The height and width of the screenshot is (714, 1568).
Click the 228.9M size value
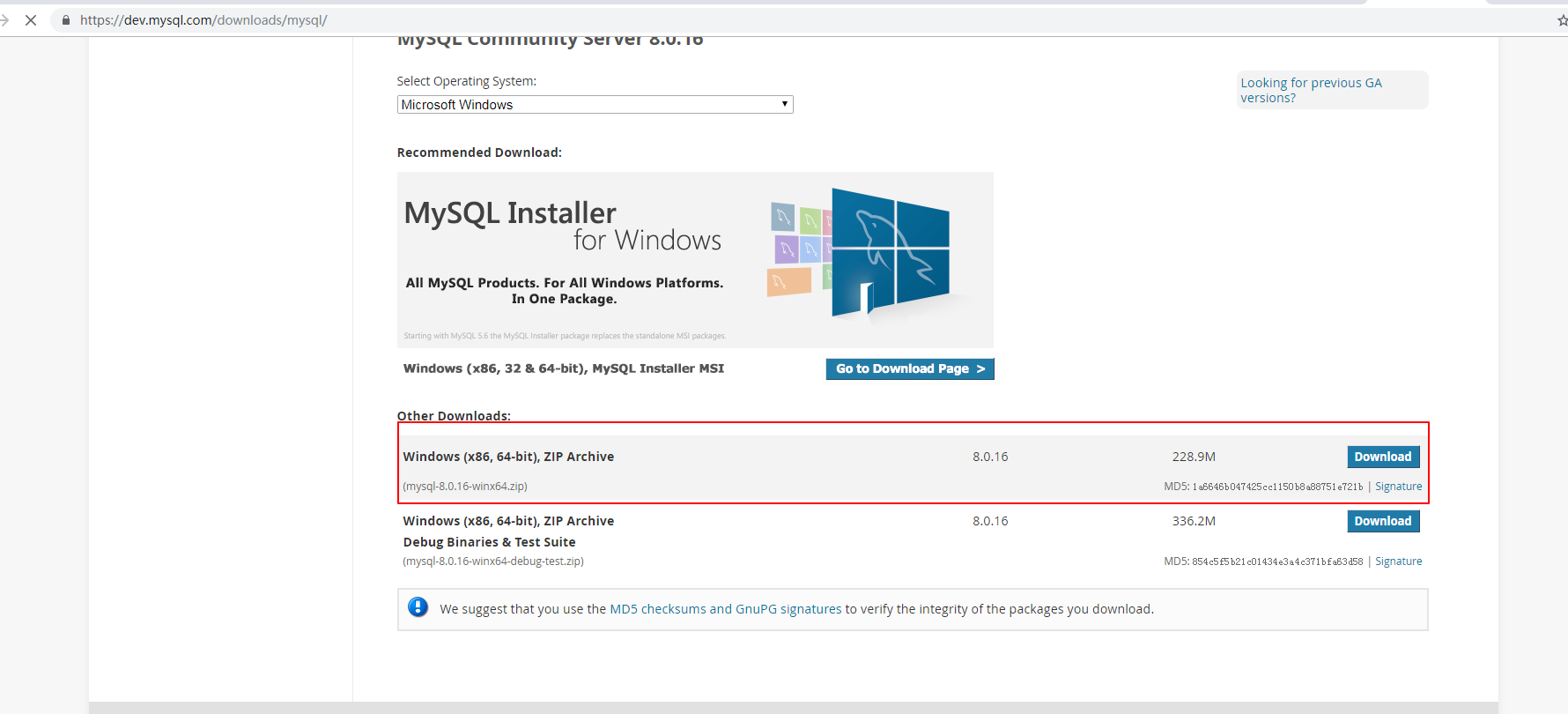point(1194,457)
